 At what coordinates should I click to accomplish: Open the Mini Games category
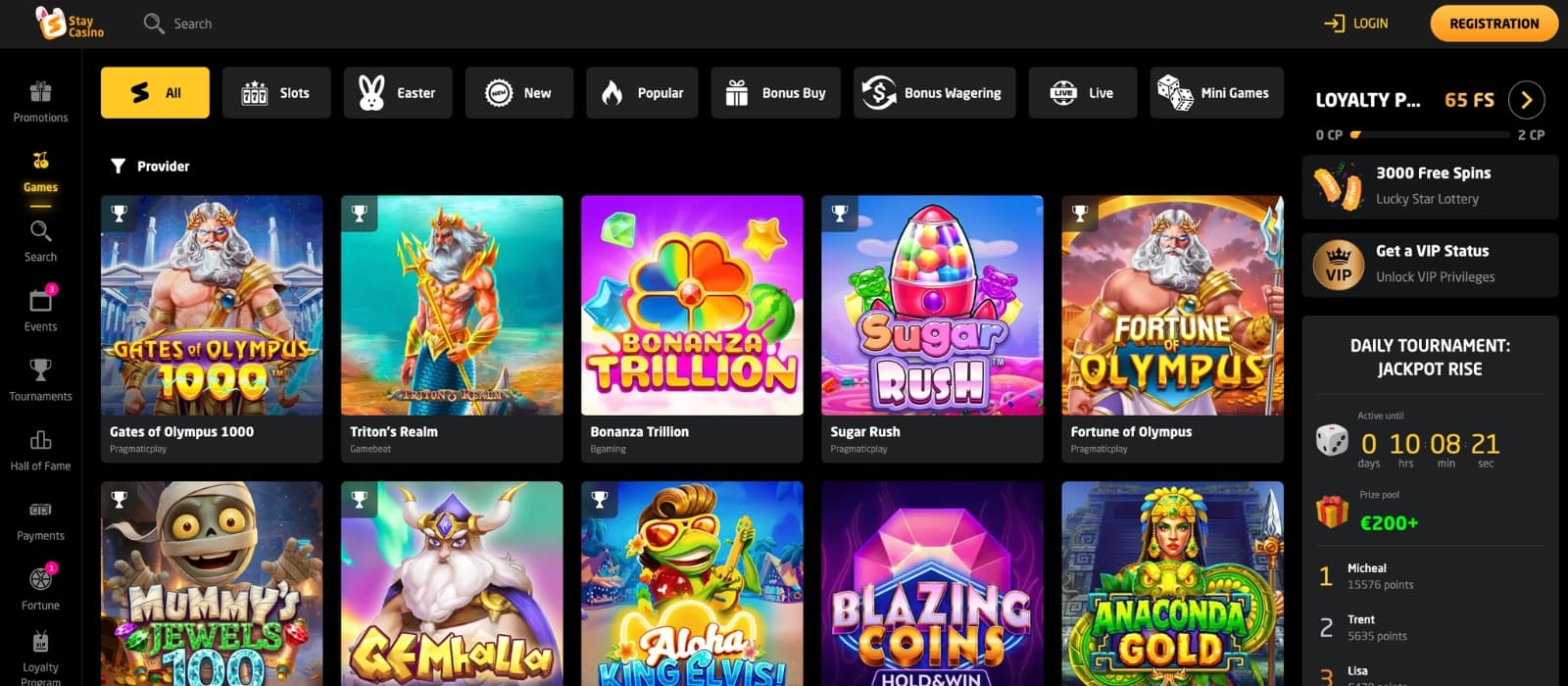tap(1216, 93)
